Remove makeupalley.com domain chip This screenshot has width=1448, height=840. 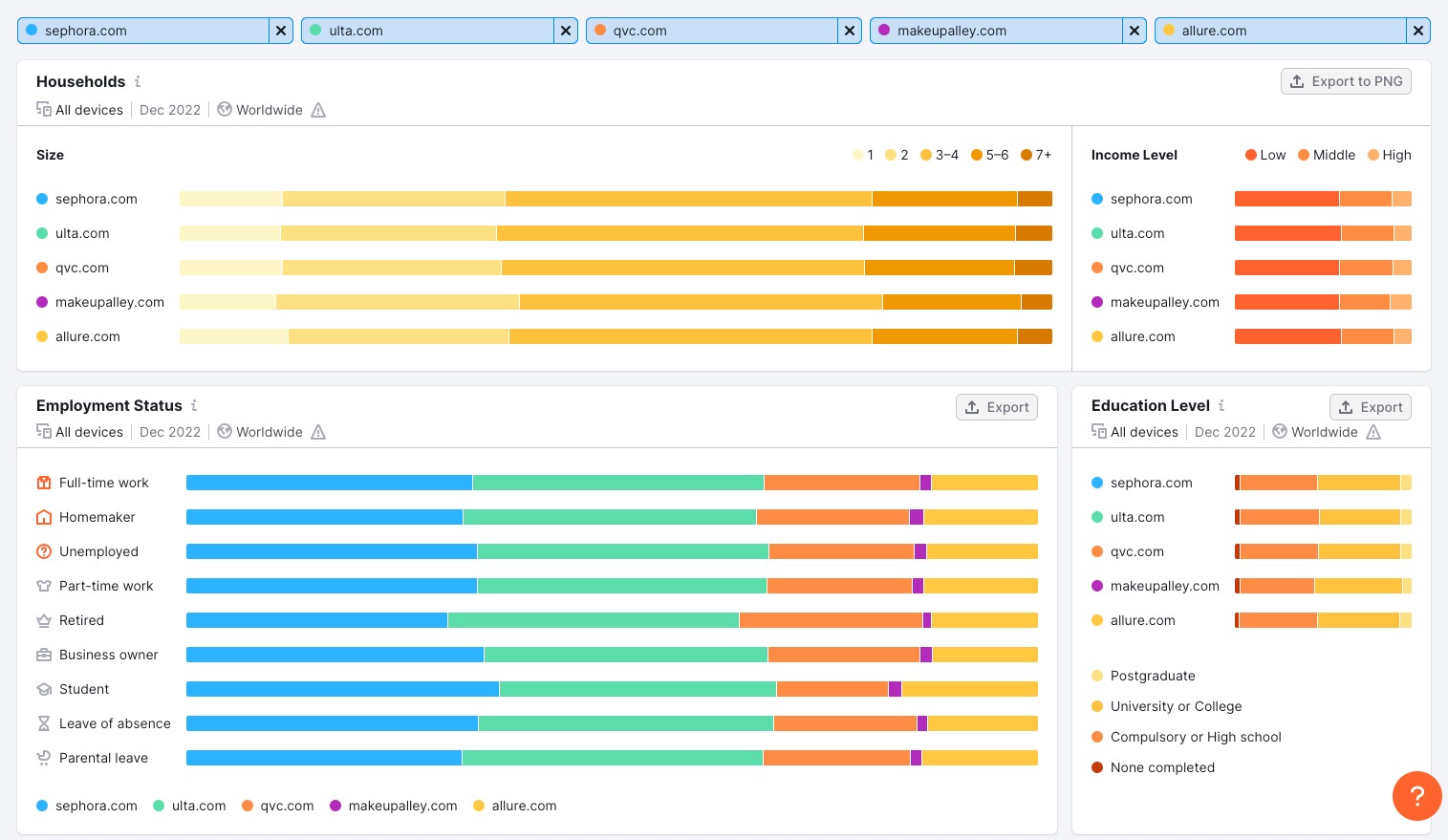pyautogui.click(x=1135, y=31)
